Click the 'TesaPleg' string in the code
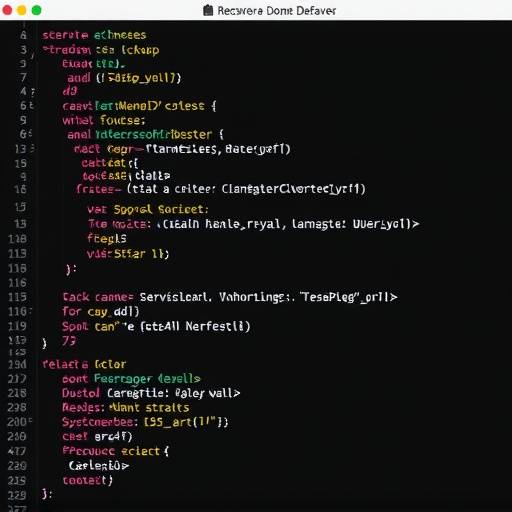Image resolution: width=512 pixels, height=512 pixels. tap(330, 297)
